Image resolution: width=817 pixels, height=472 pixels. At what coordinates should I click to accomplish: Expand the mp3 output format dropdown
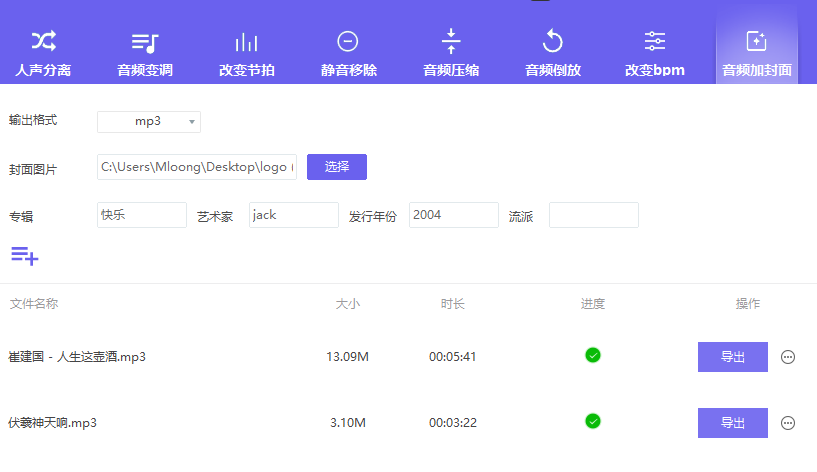[149, 121]
